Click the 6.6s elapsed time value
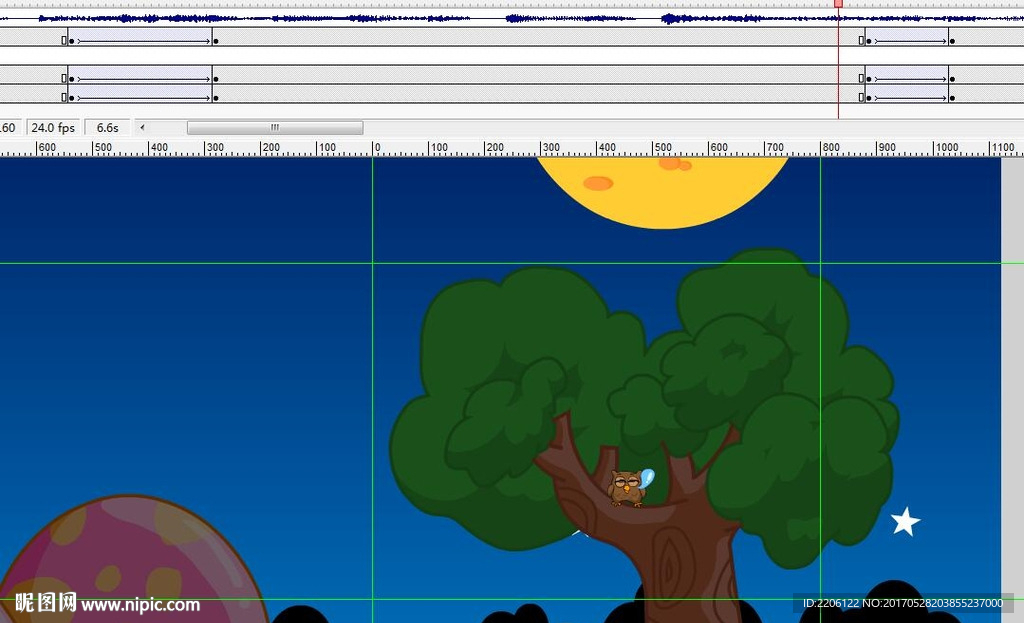 [x=108, y=128]
